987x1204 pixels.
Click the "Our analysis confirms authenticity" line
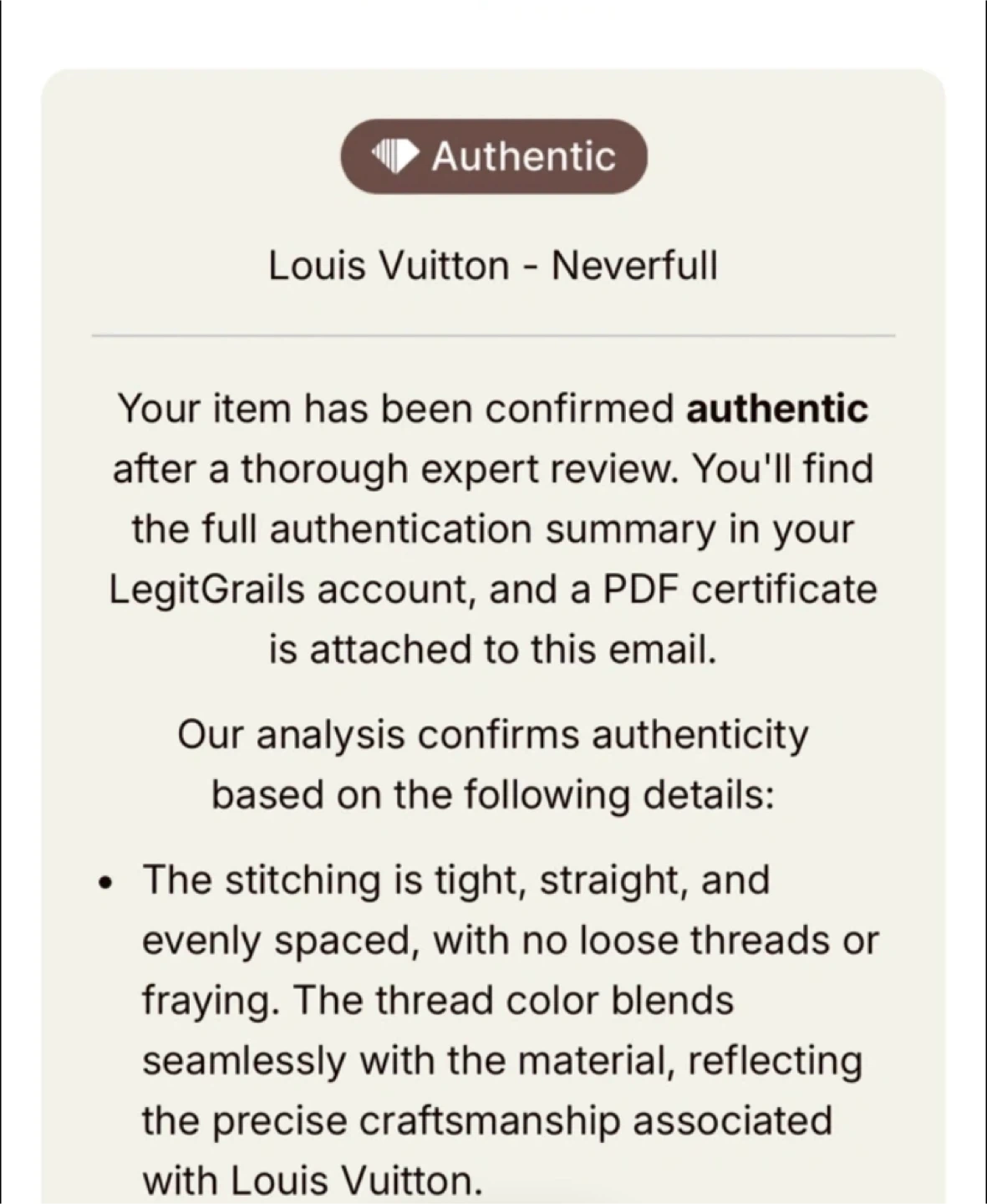click(493, 736)
